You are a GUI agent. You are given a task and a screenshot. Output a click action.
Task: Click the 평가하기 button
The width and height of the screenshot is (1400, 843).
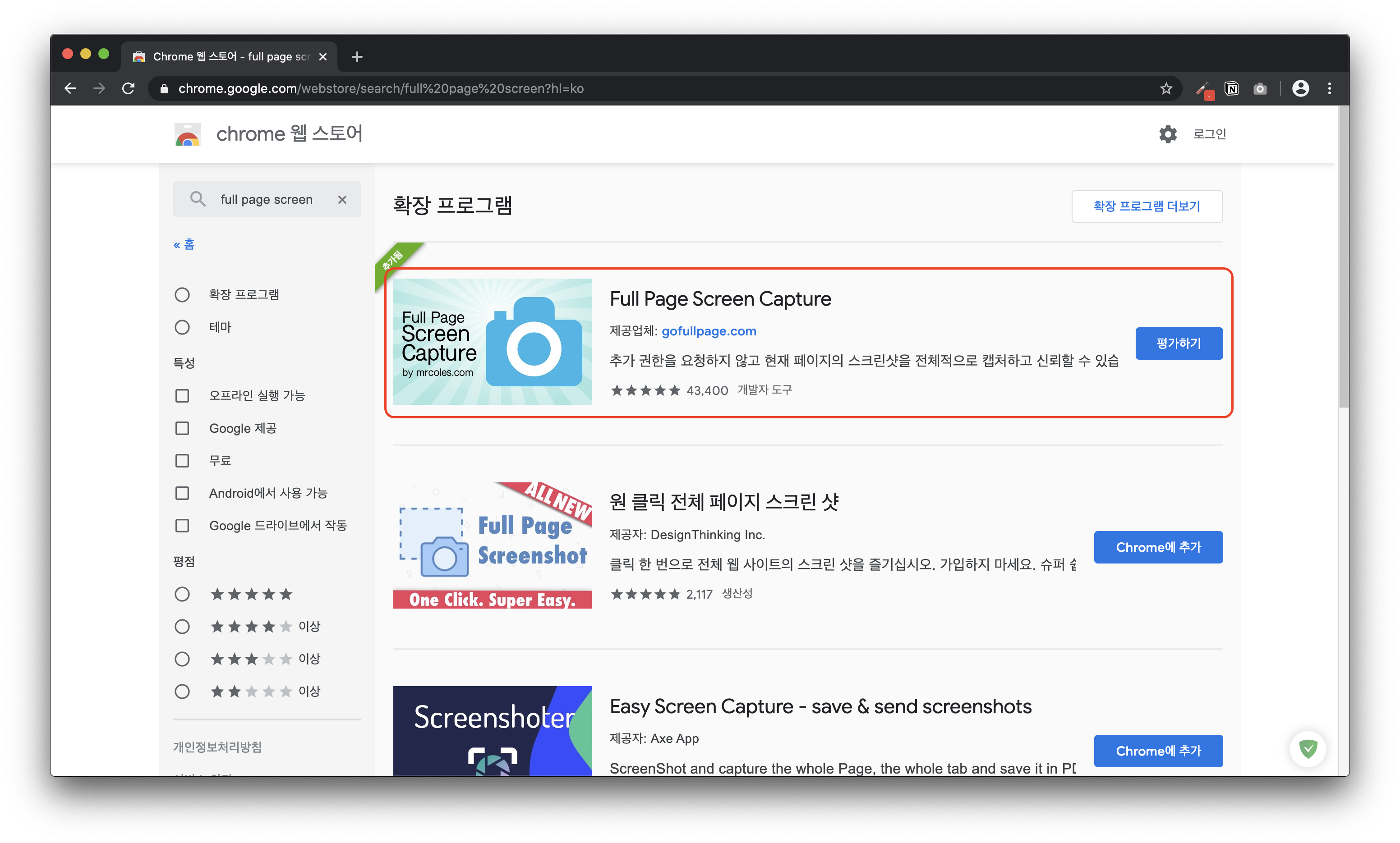pyautogui.click(x=1179, y=343)
